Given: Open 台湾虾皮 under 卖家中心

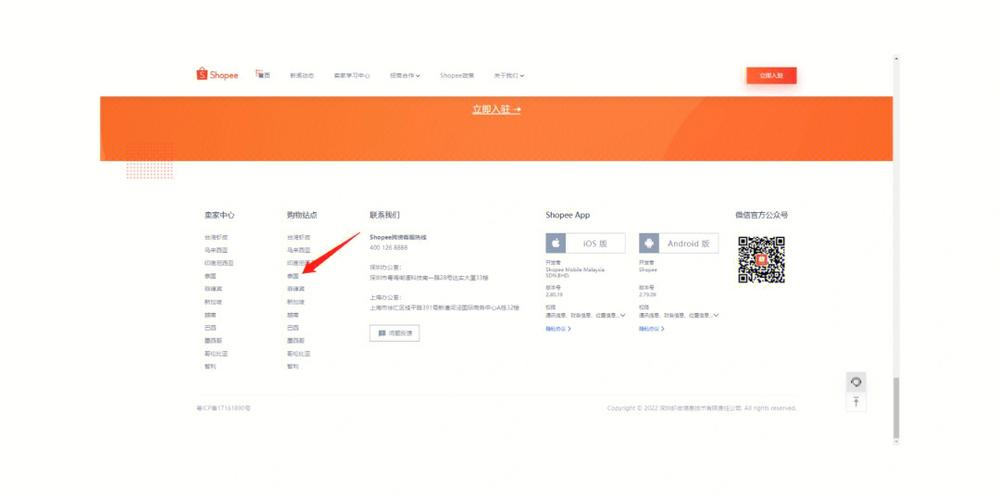Looking at the screenshot, I should (216, 237).
